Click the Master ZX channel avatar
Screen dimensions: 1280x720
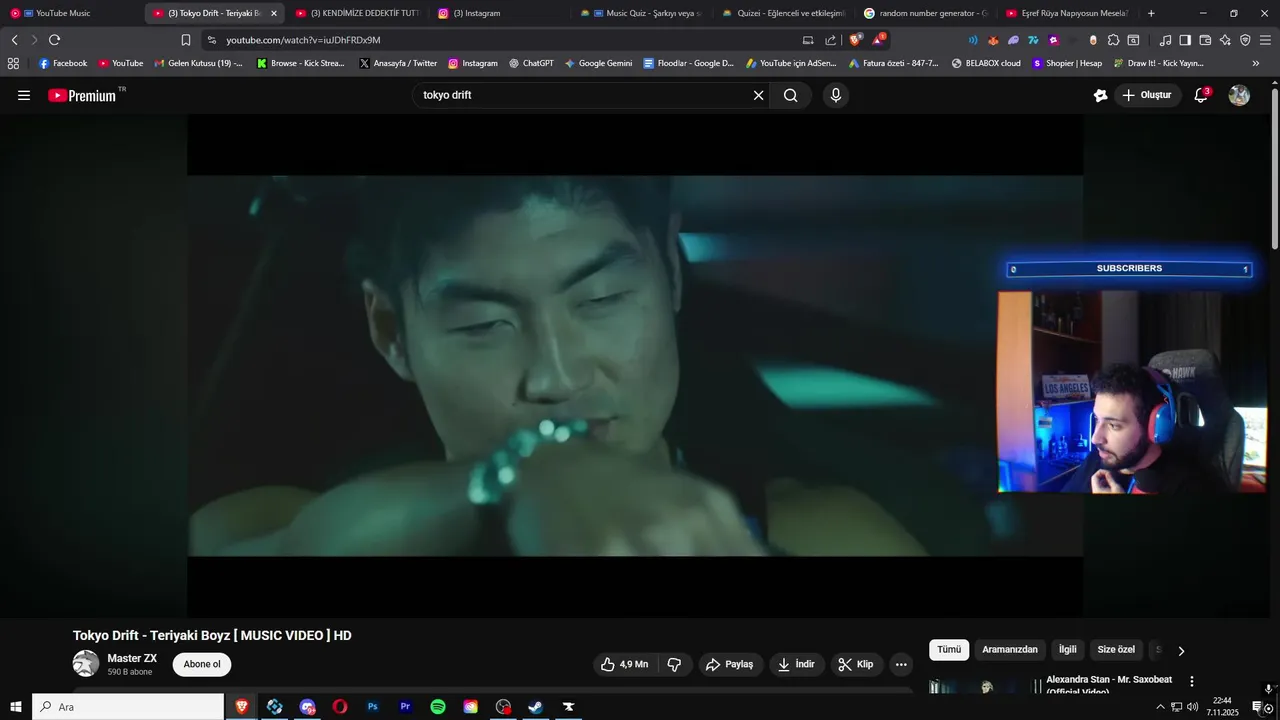(x=86, y=663)
